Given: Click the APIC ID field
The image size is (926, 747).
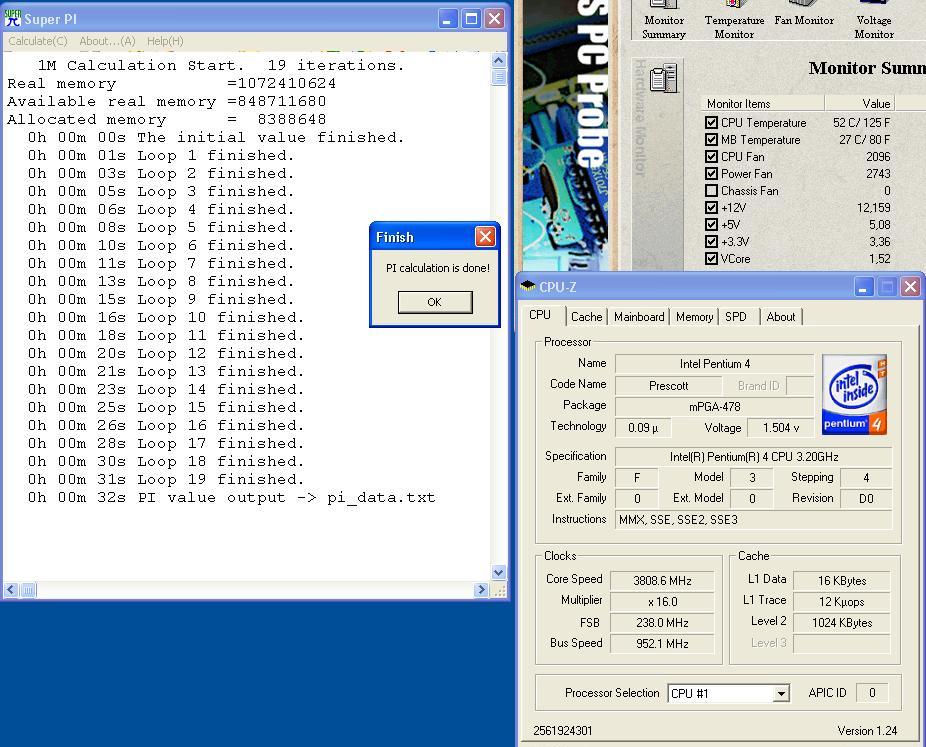Looking at the screenshot, I should 872,693.
